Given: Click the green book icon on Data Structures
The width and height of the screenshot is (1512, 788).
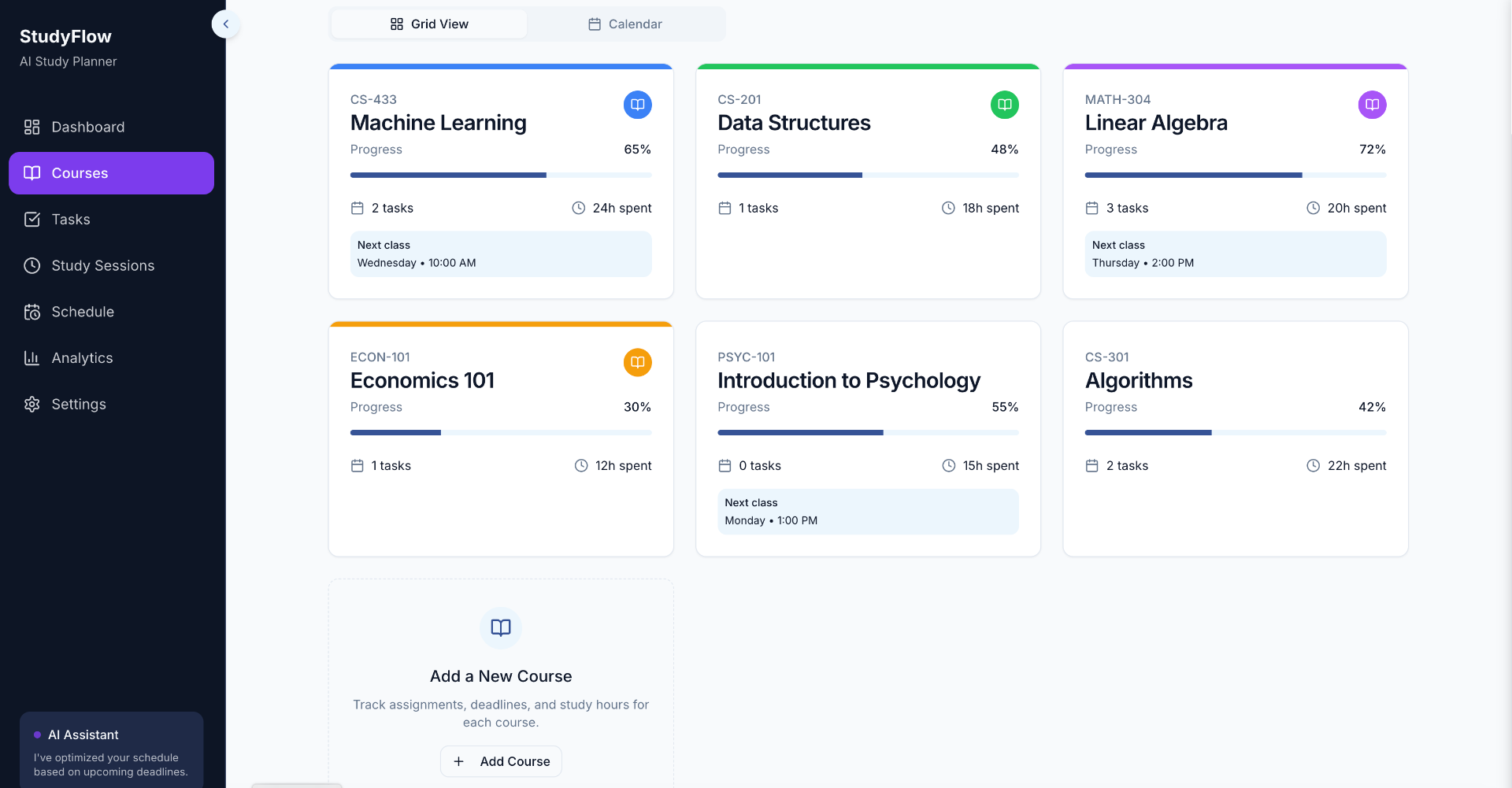Looking at the screenshot, I should (1004, 105).
